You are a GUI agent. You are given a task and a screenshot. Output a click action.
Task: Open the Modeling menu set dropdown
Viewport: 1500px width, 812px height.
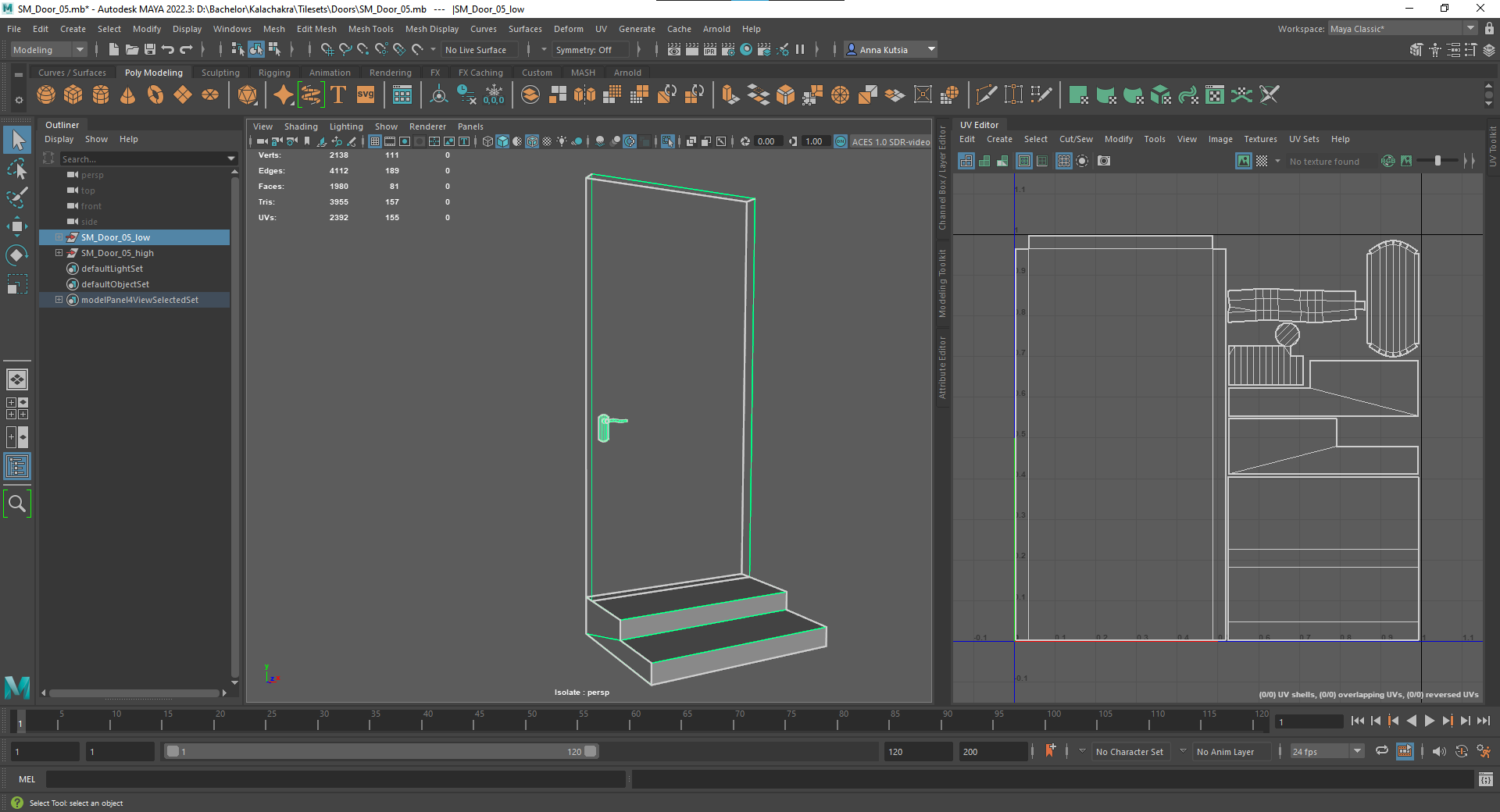(48, 49)
